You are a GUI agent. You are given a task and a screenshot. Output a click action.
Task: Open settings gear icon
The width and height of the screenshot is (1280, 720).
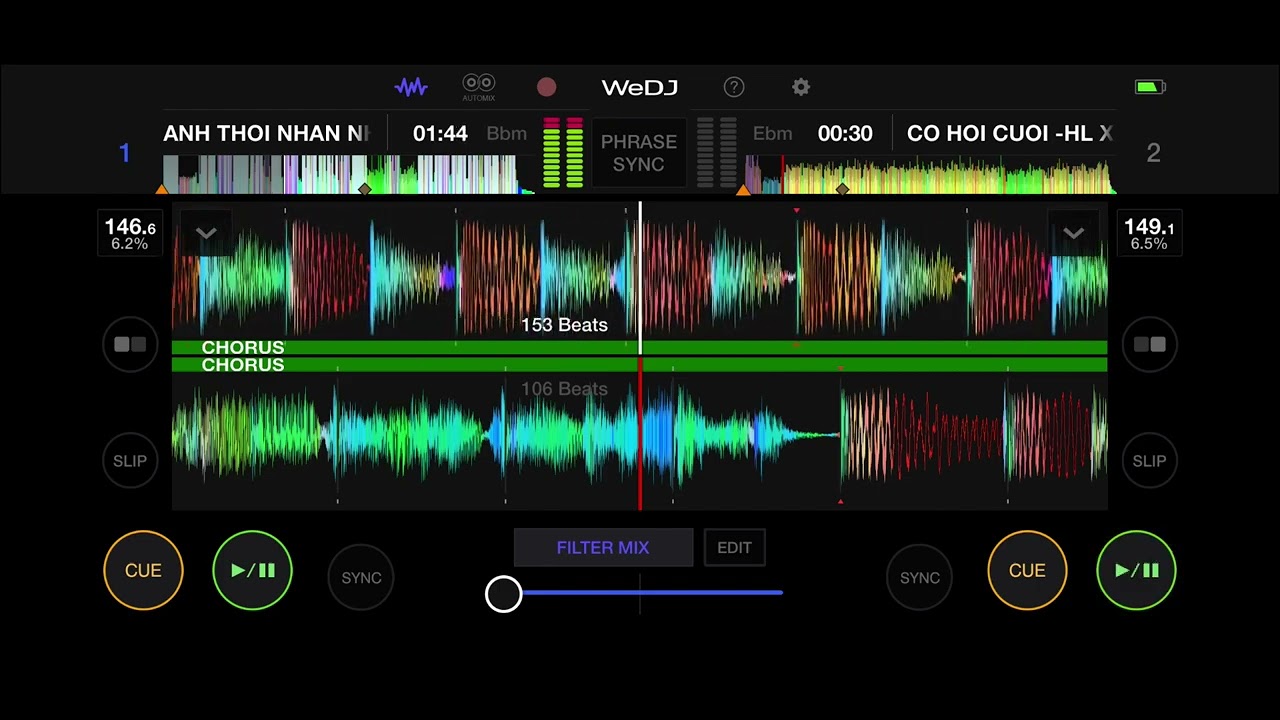tap(801, 87)
